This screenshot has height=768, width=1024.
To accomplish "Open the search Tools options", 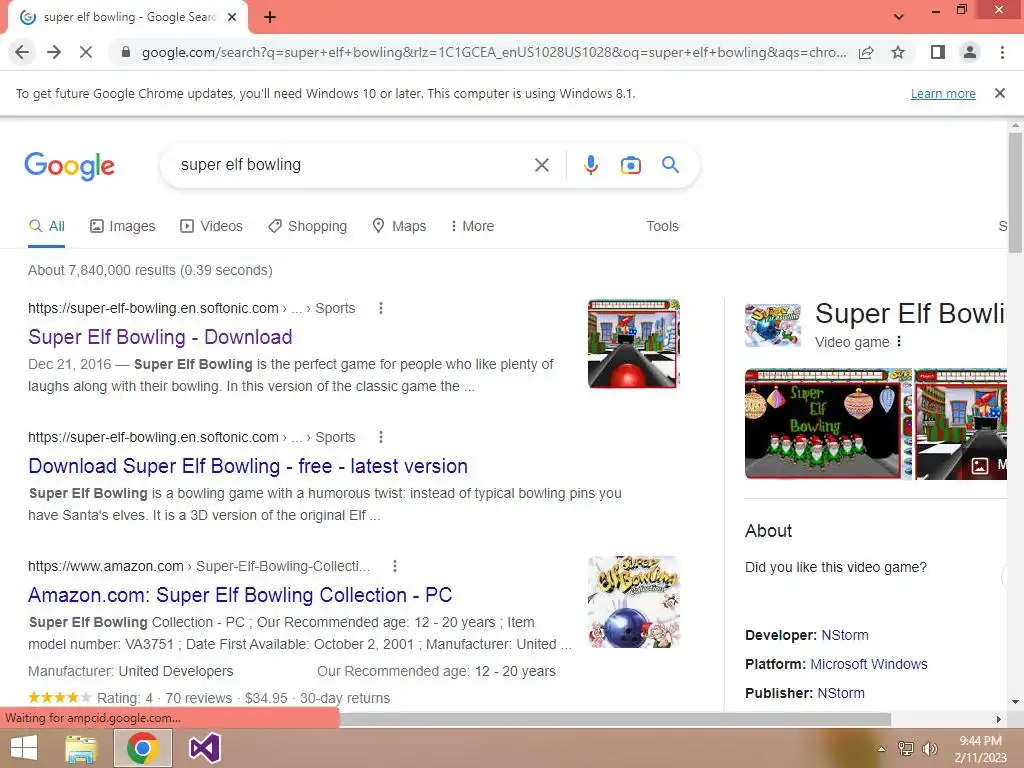I will pyautogui.click(x=662, y=226).
